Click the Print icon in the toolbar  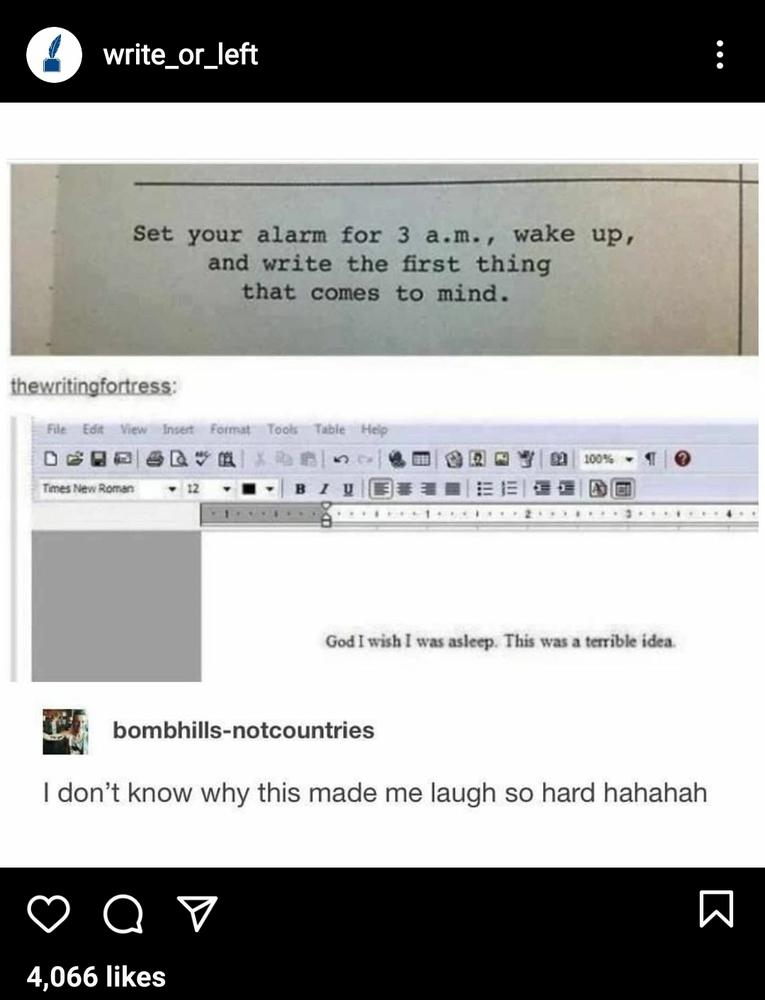[155, 459]
